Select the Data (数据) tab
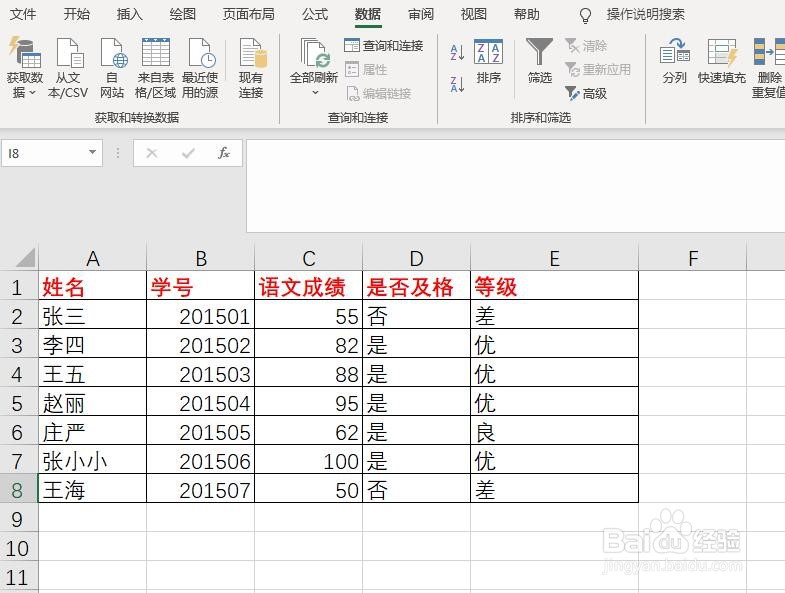Screen dimensions: 785x593 pos(368,14)
